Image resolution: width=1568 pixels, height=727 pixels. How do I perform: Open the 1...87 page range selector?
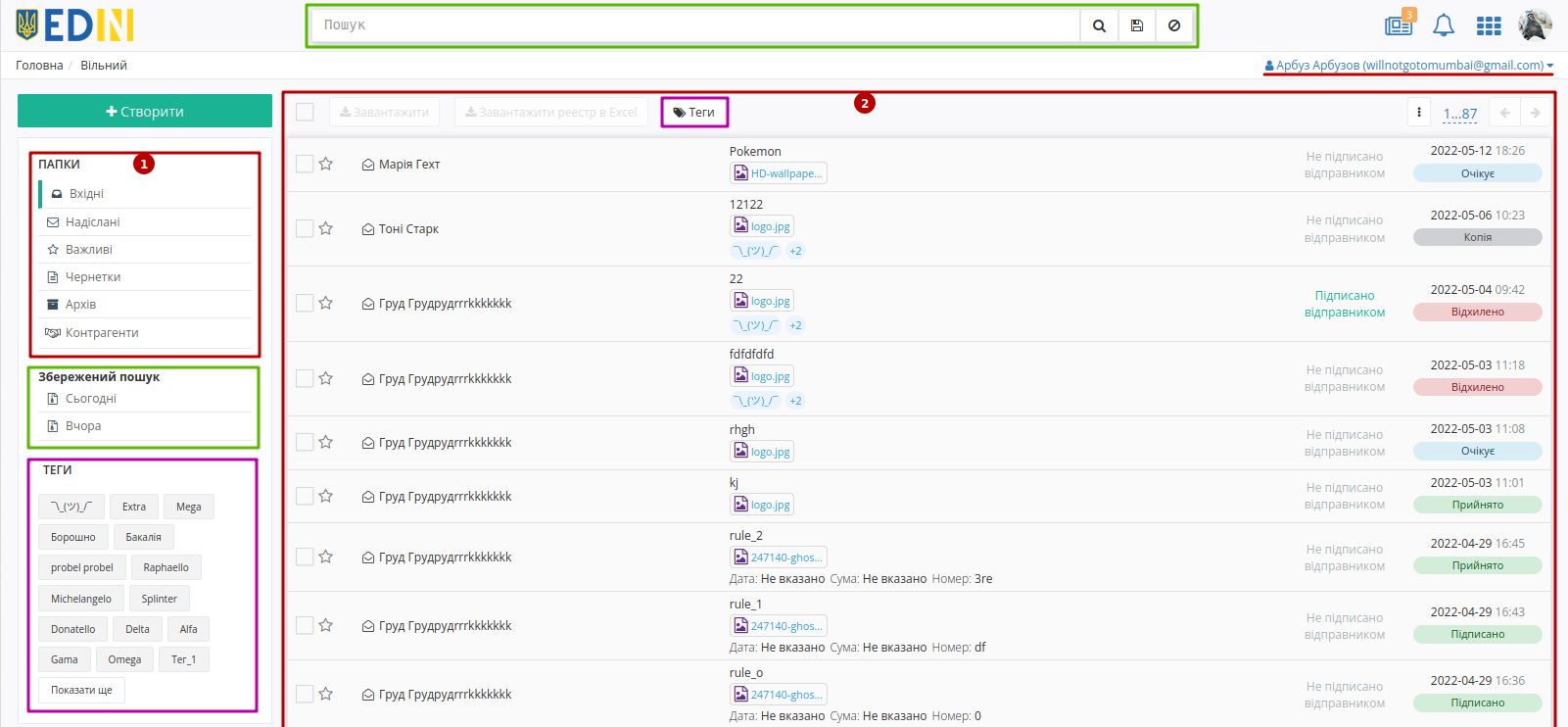[x=1459, y=114]
